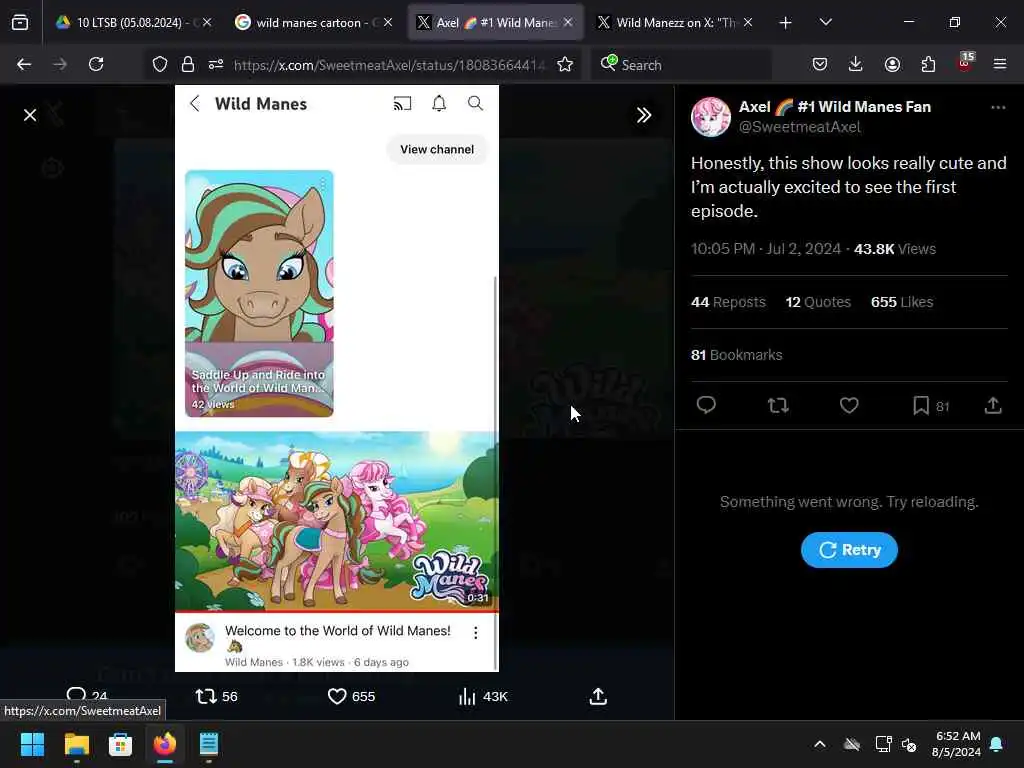Screen dimensions: 1024x768
Task: Open the Firefox View icon
Action: click(20, 23)
